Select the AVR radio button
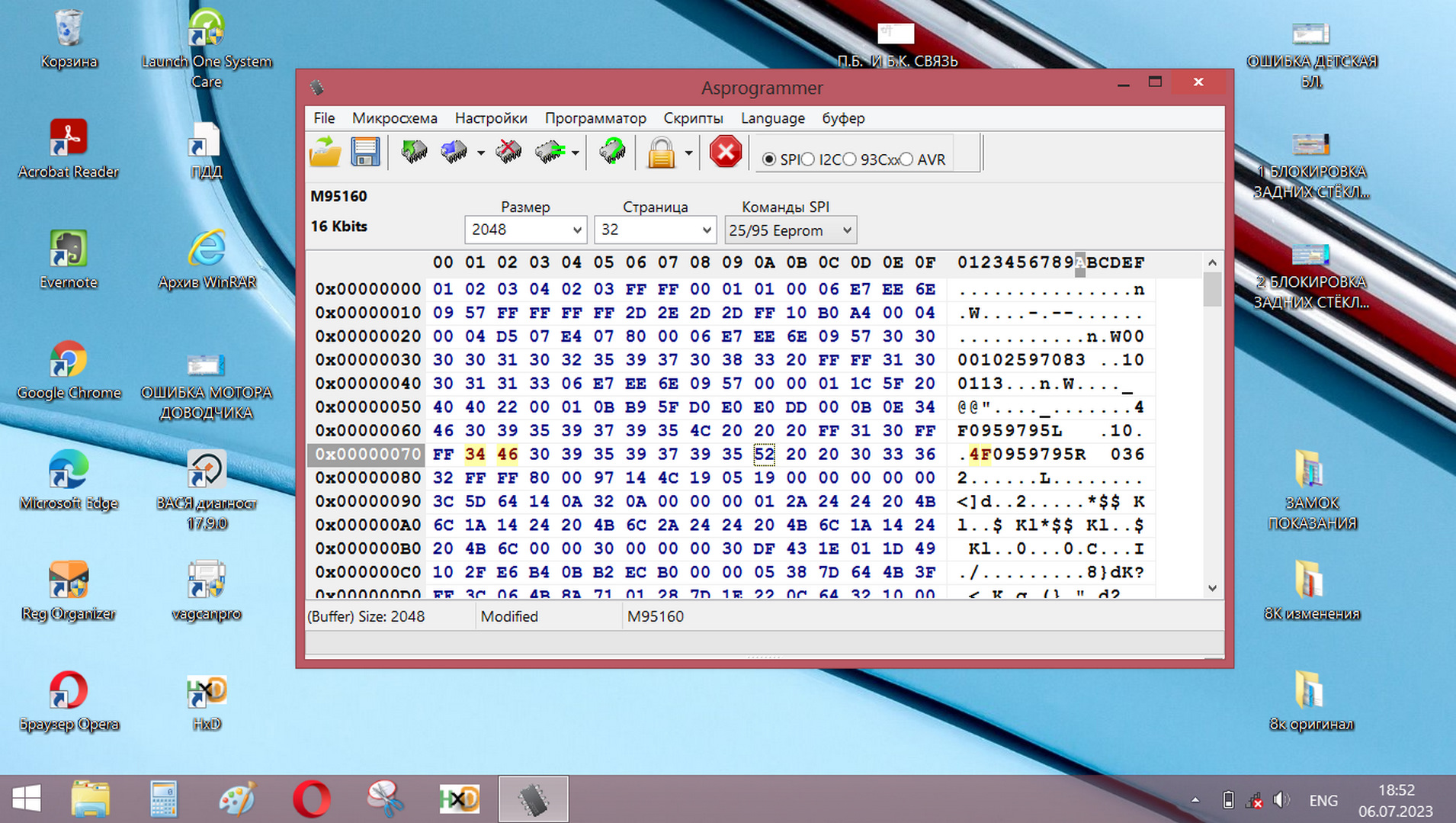Viewport: 1456px width, 823px height. coord(906,159)
